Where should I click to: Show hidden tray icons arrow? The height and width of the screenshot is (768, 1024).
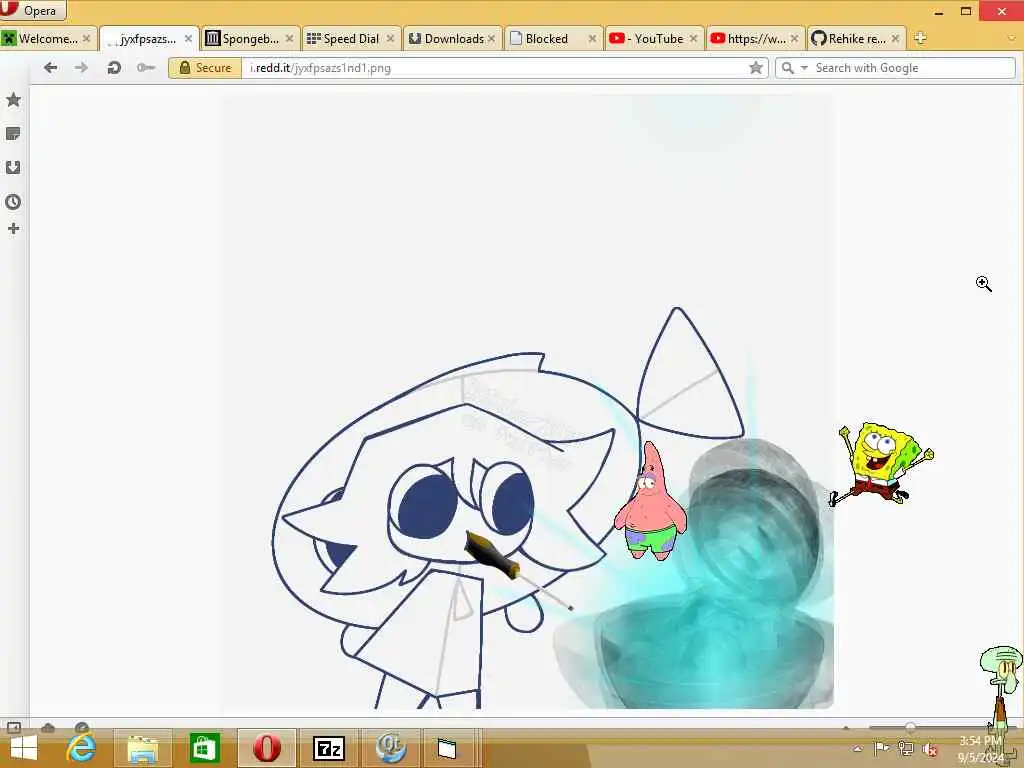pyautogui.click(x=857, y=749)
